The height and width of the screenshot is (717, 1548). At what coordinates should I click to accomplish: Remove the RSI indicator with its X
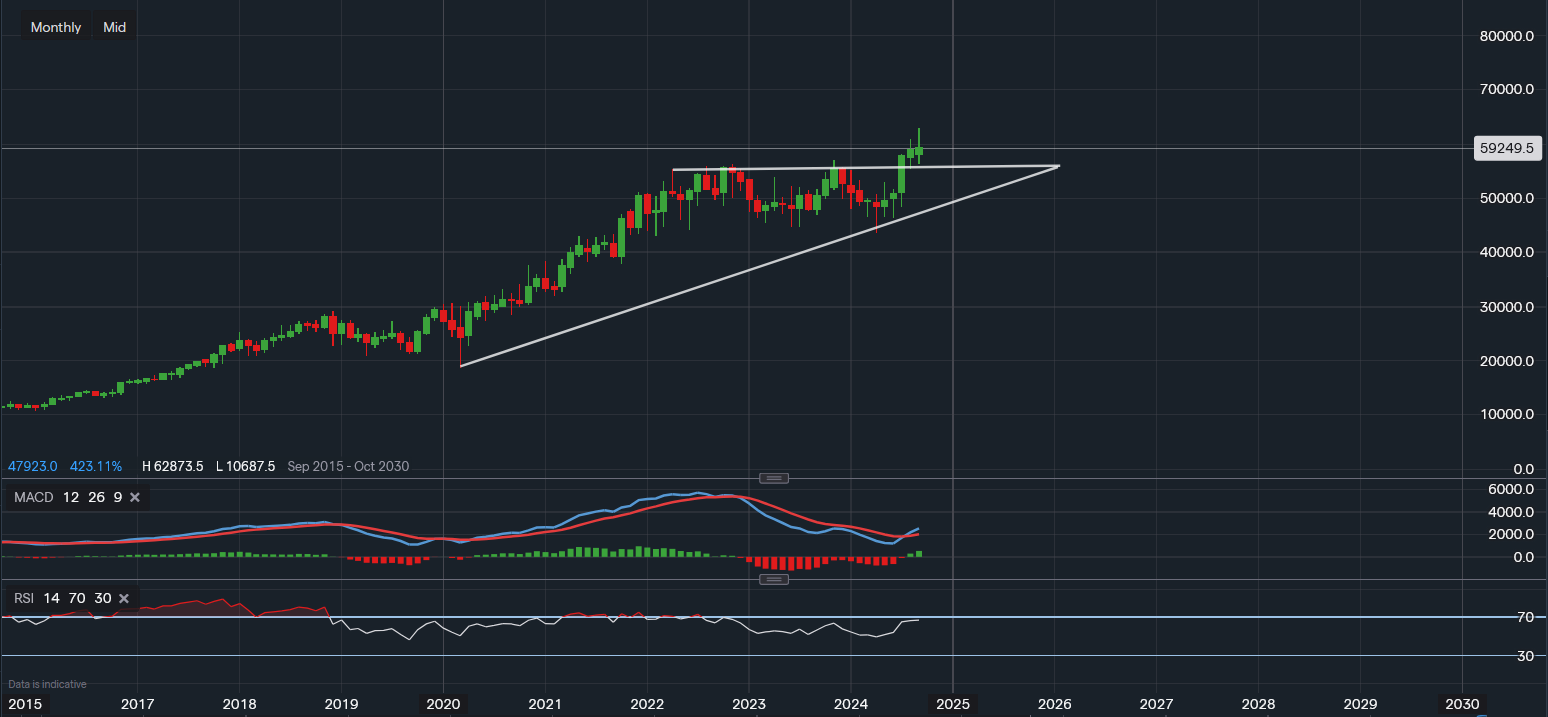tap(124, 598)
